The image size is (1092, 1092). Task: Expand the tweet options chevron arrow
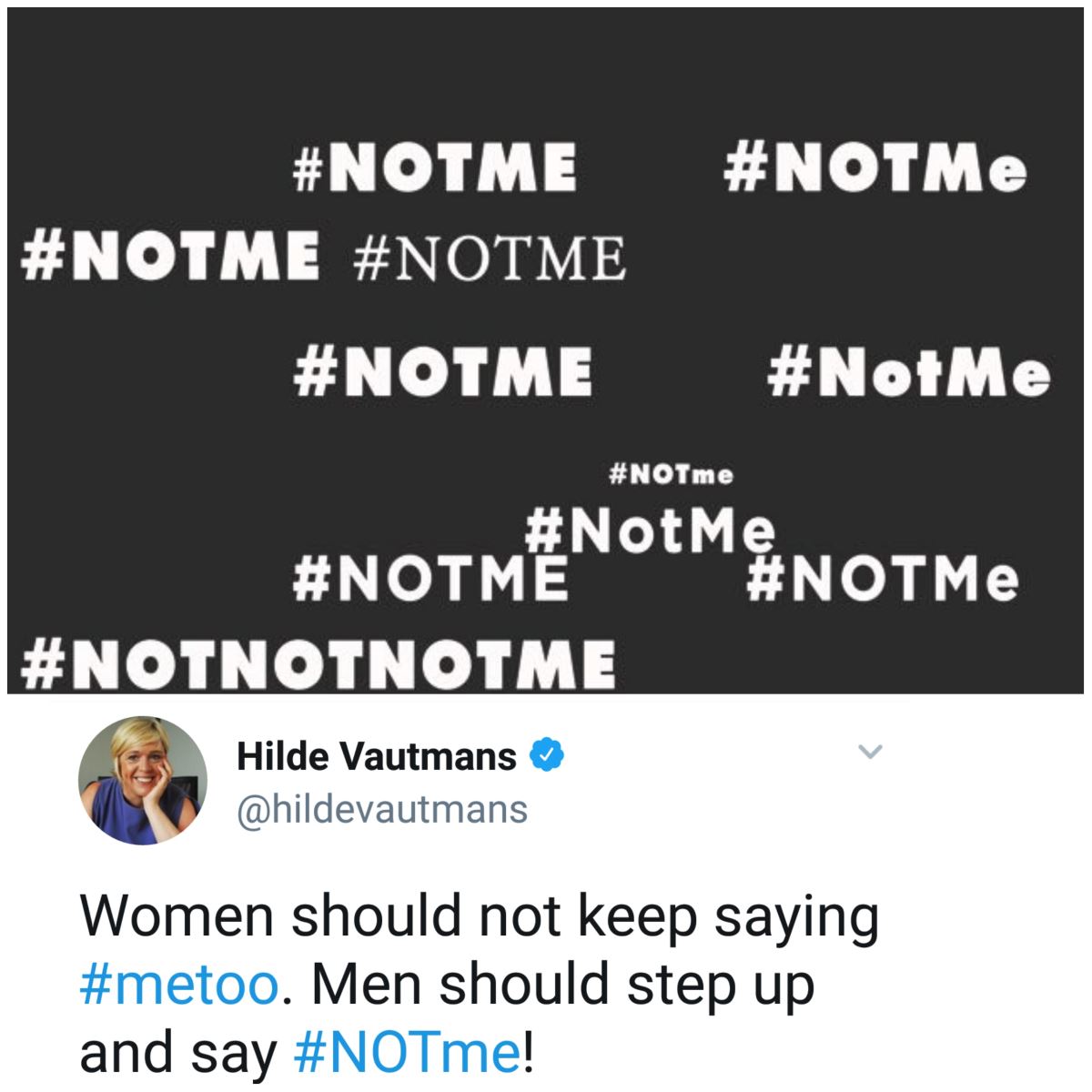click(871, 752)
